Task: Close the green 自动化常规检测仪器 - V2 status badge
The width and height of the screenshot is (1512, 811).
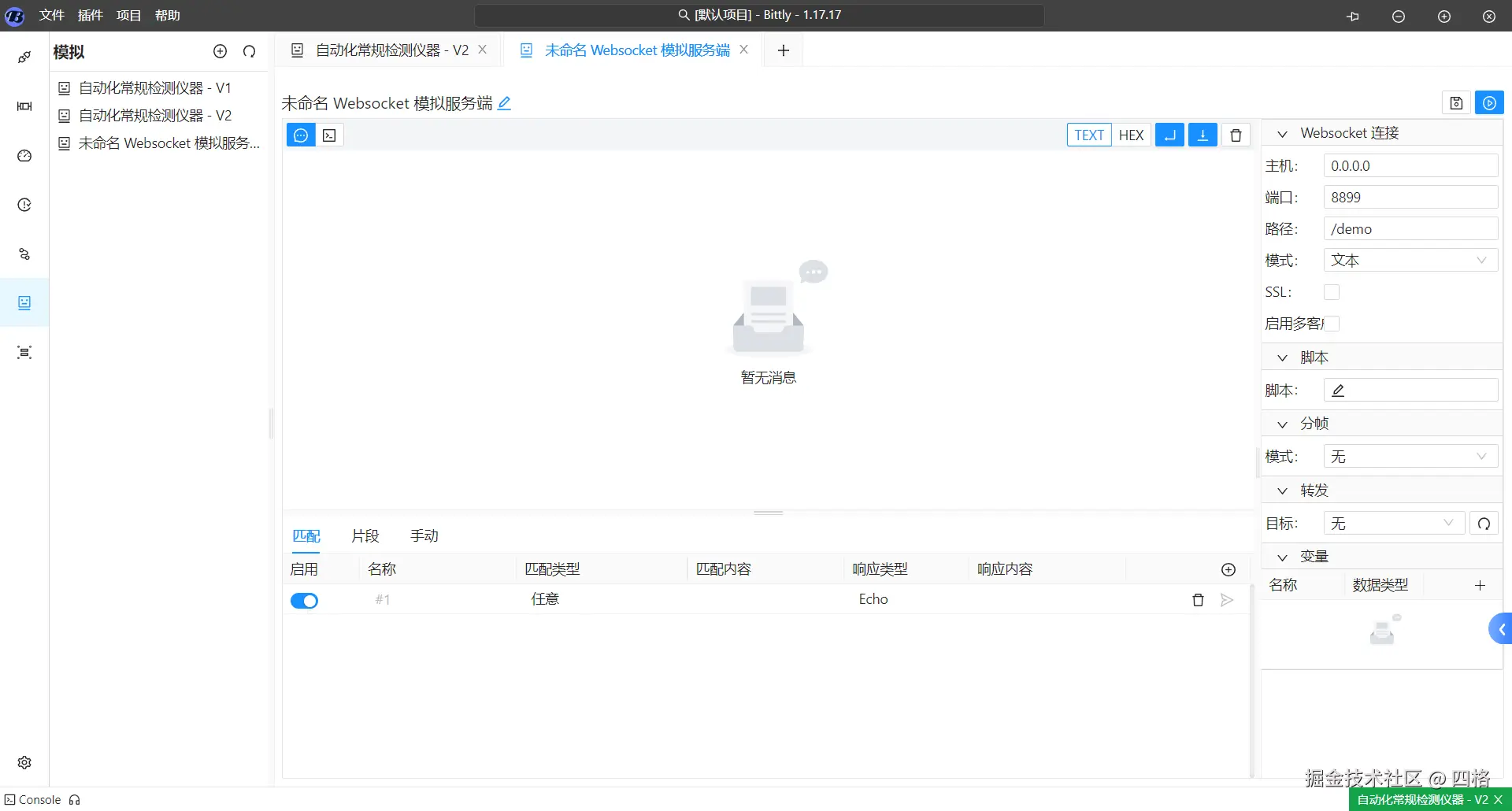Action: pyautogui.click(x=1499, y=800)
